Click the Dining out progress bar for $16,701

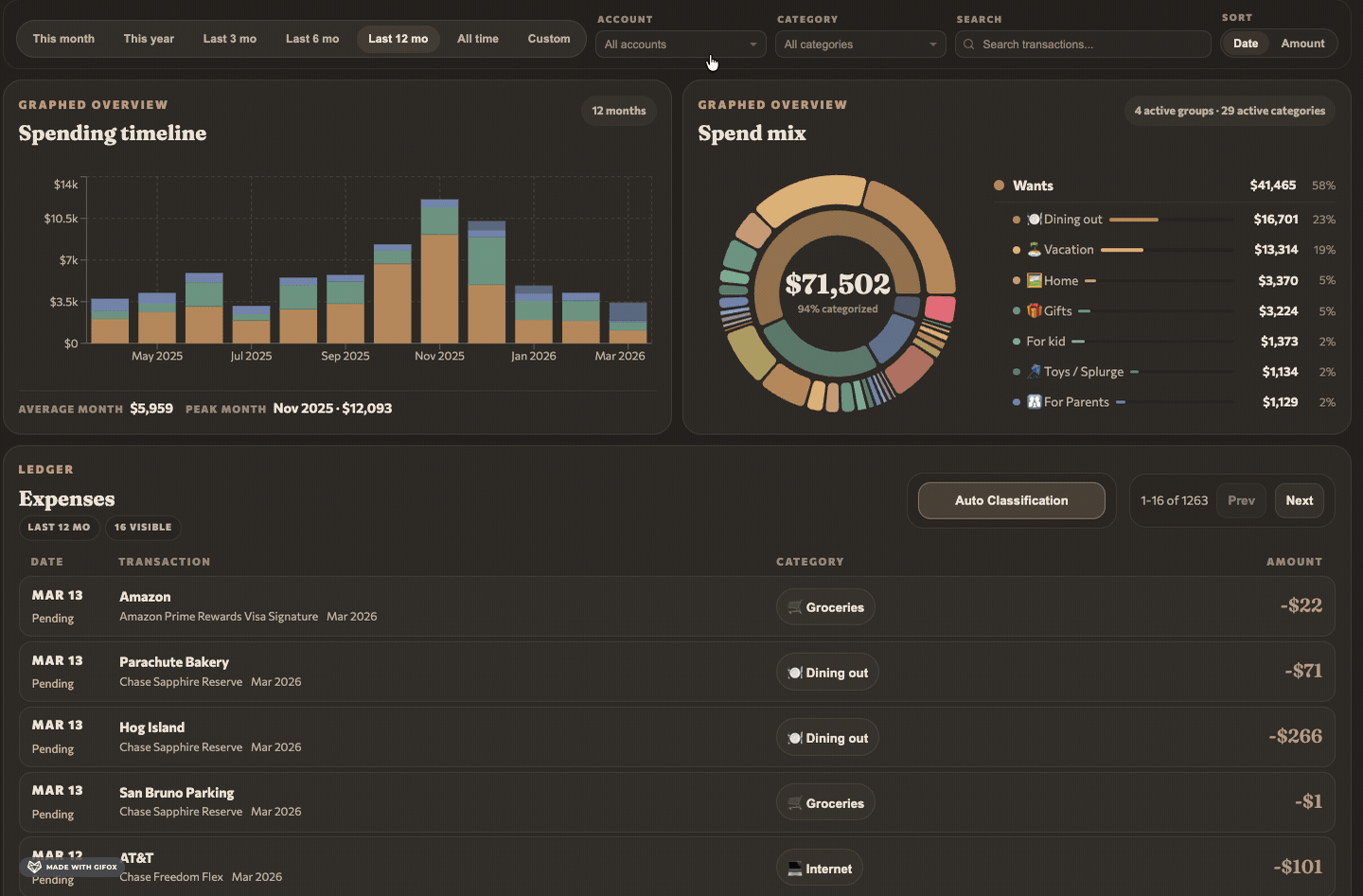1136,219
